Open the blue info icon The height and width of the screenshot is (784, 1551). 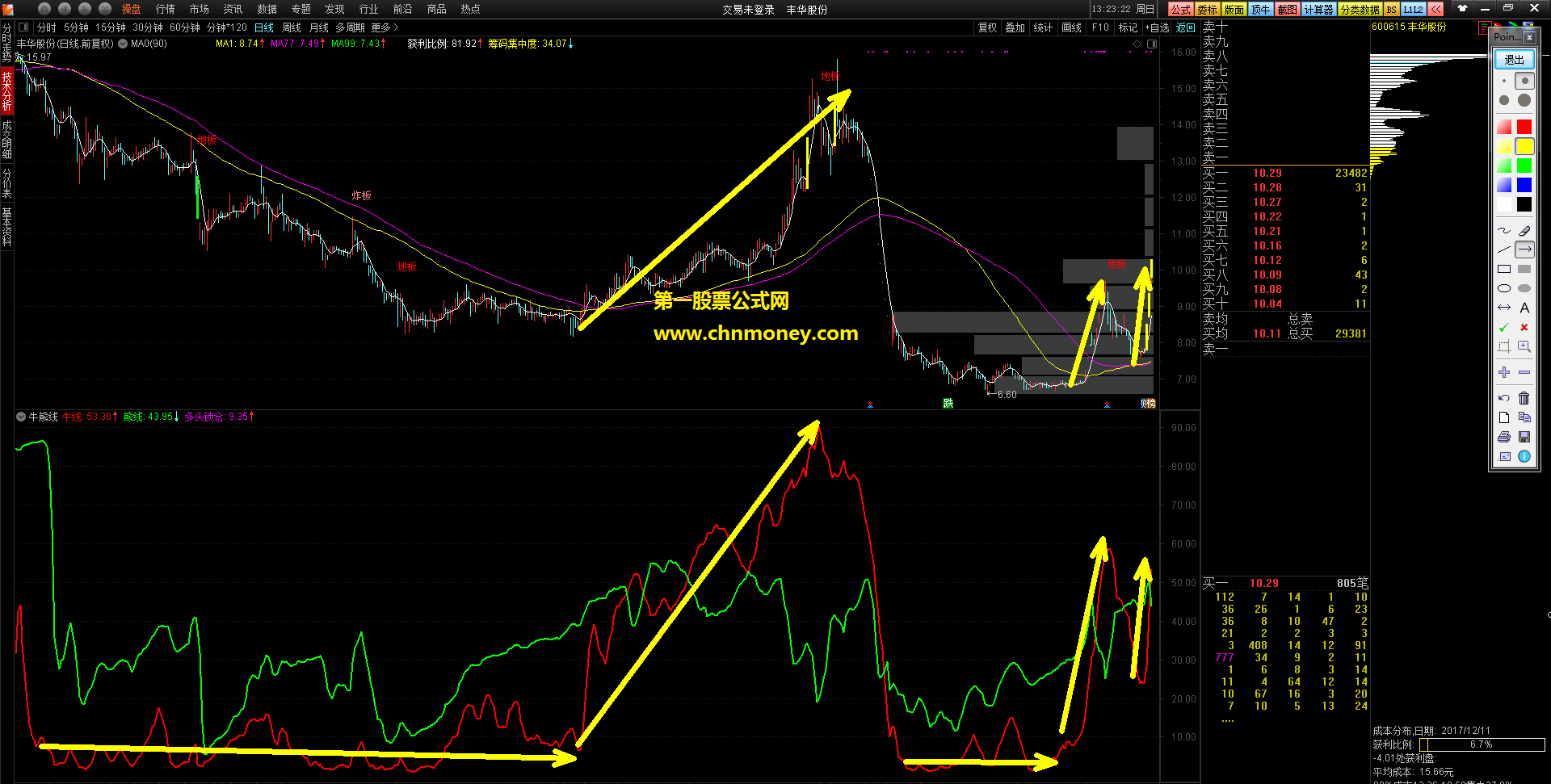click(x=1524, y=456)
